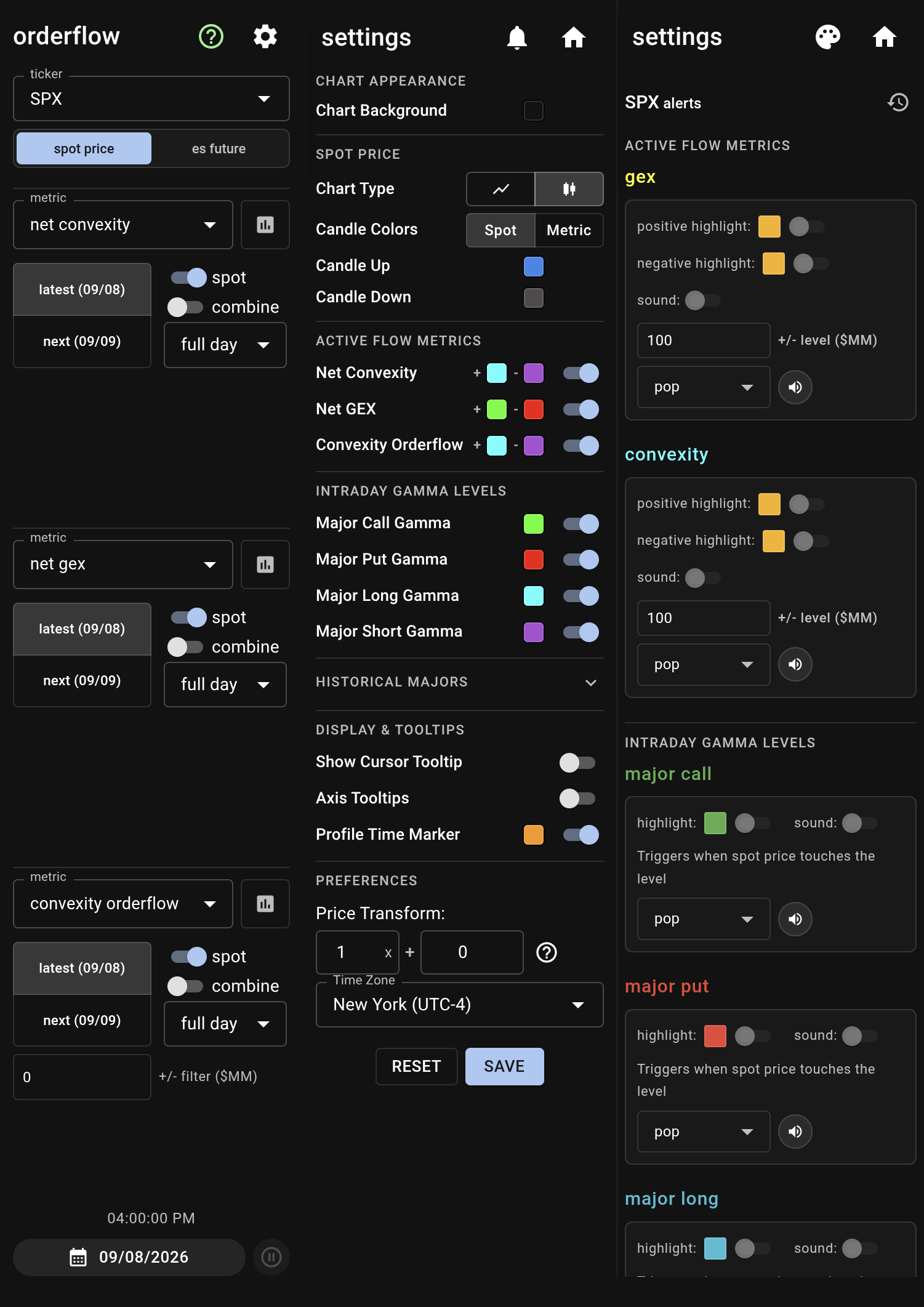
Task: Select candlestick chart type
Action: click(x=569, y=189)
